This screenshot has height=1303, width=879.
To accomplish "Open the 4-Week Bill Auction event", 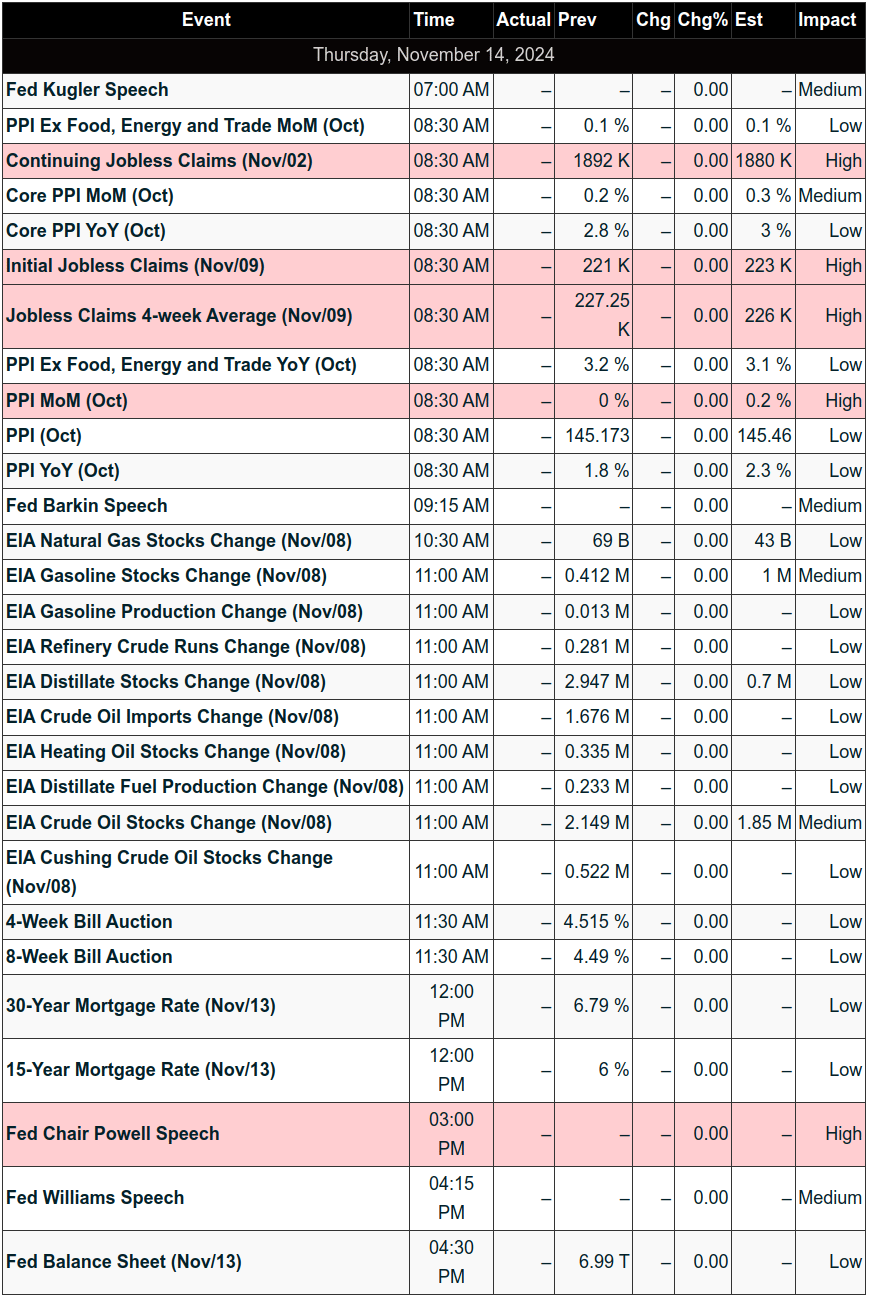I will click(89, 922).
